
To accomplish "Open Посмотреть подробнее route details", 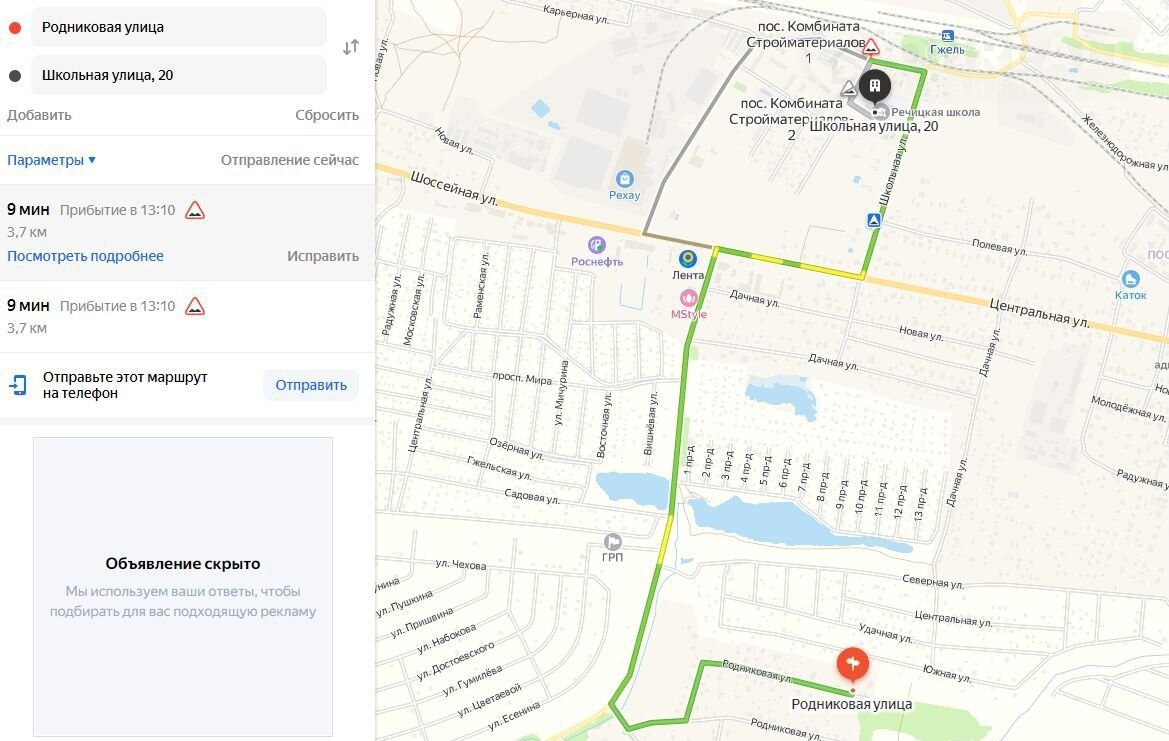I will point(85,256).
